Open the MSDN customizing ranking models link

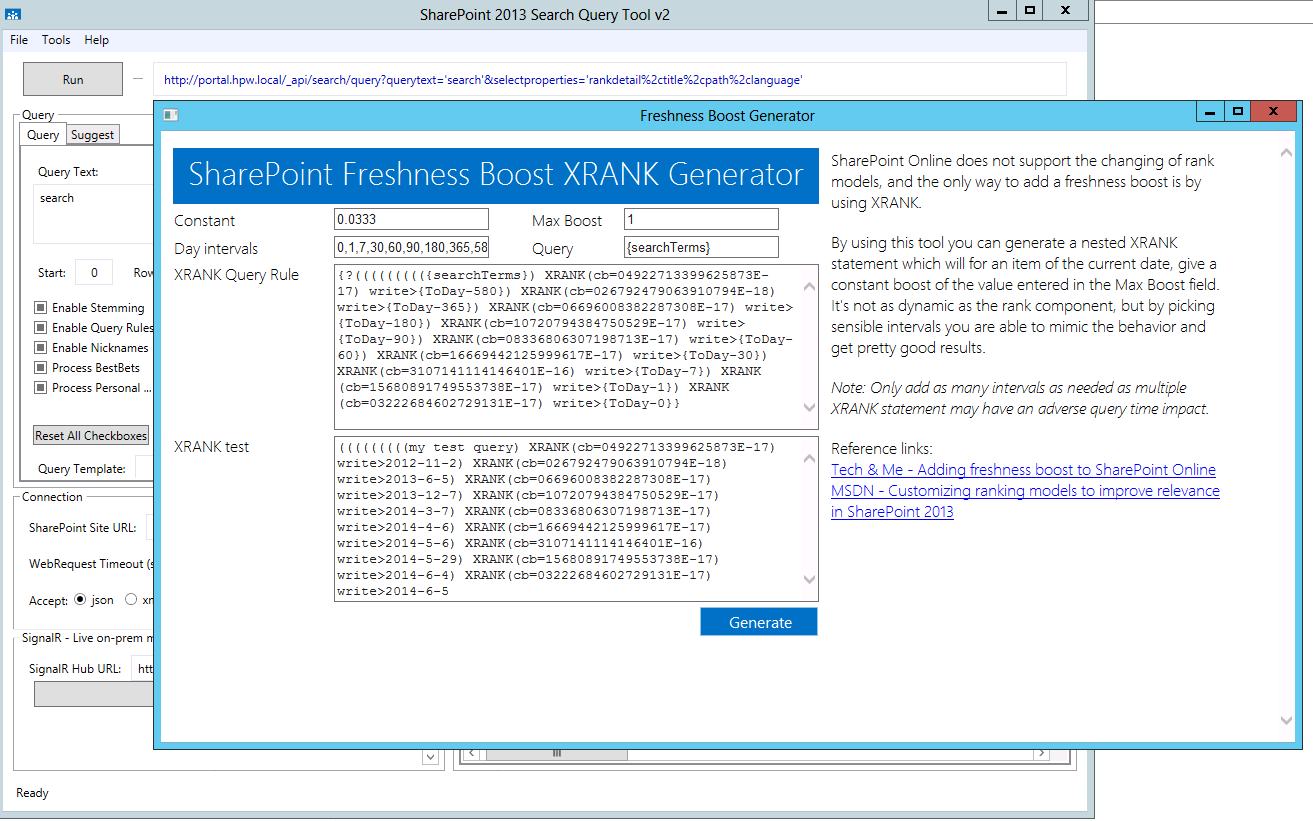tap(1025, 501)
